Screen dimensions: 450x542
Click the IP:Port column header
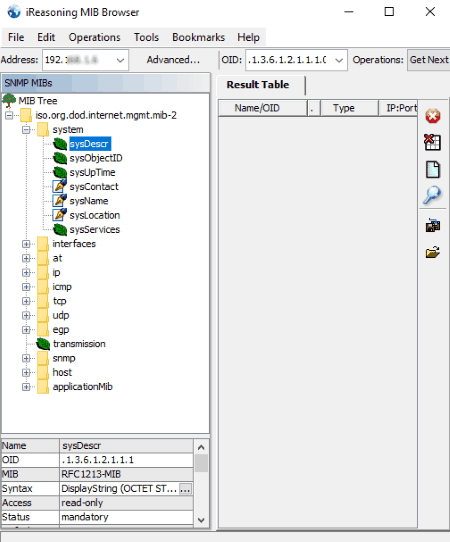398,108
